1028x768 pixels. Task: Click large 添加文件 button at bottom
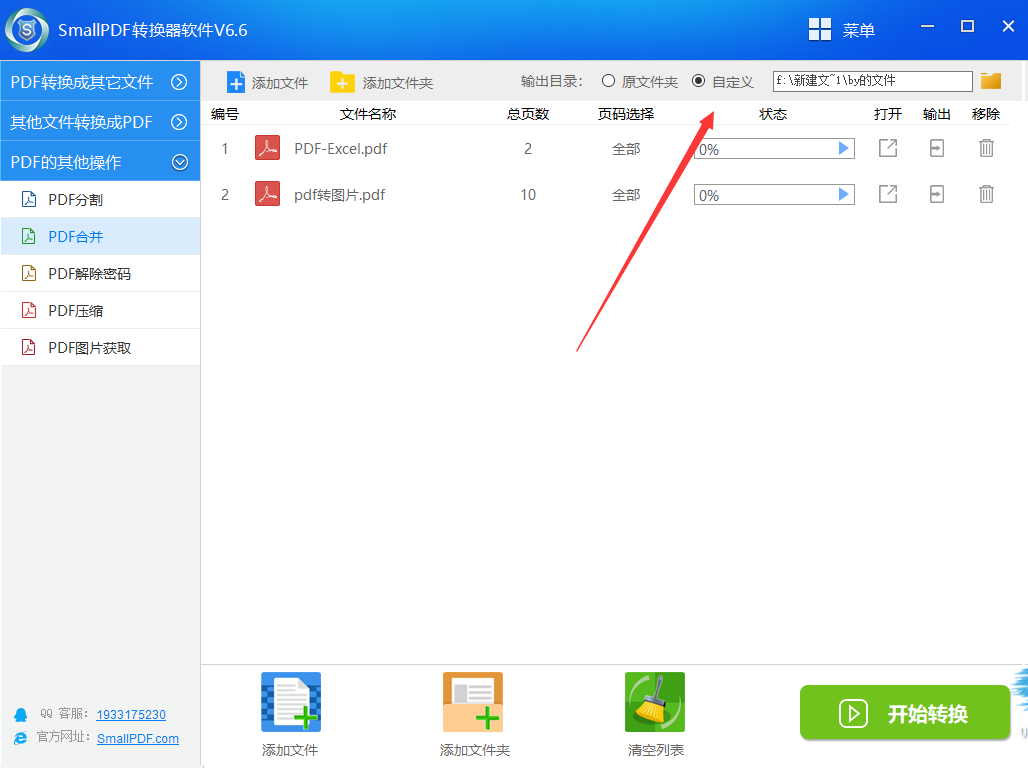(290, 715)
